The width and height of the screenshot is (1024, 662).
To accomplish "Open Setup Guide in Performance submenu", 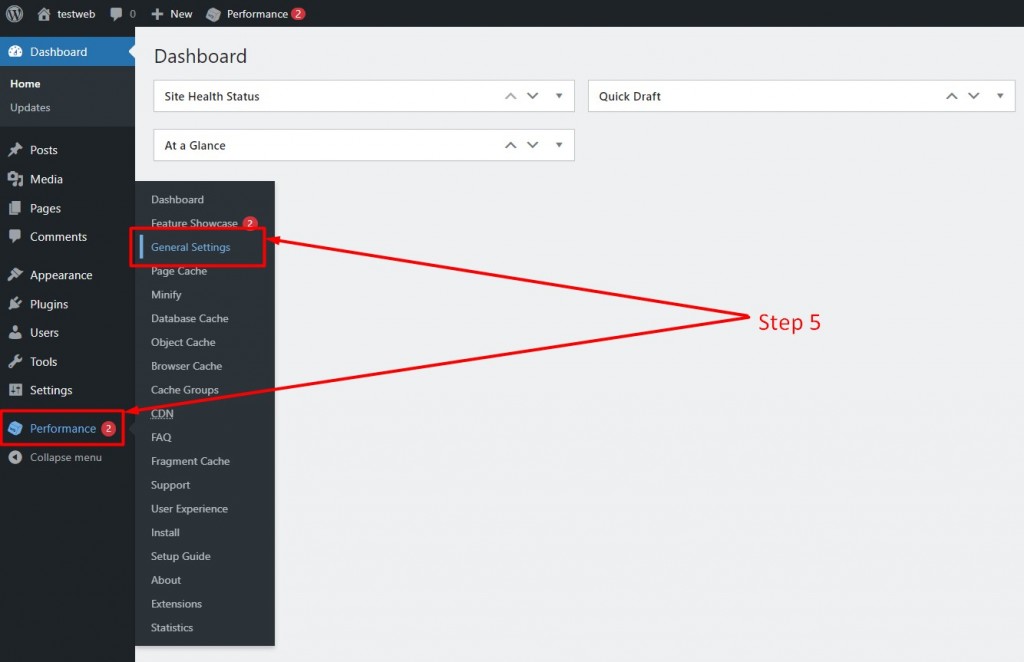I will click(180, 556).
